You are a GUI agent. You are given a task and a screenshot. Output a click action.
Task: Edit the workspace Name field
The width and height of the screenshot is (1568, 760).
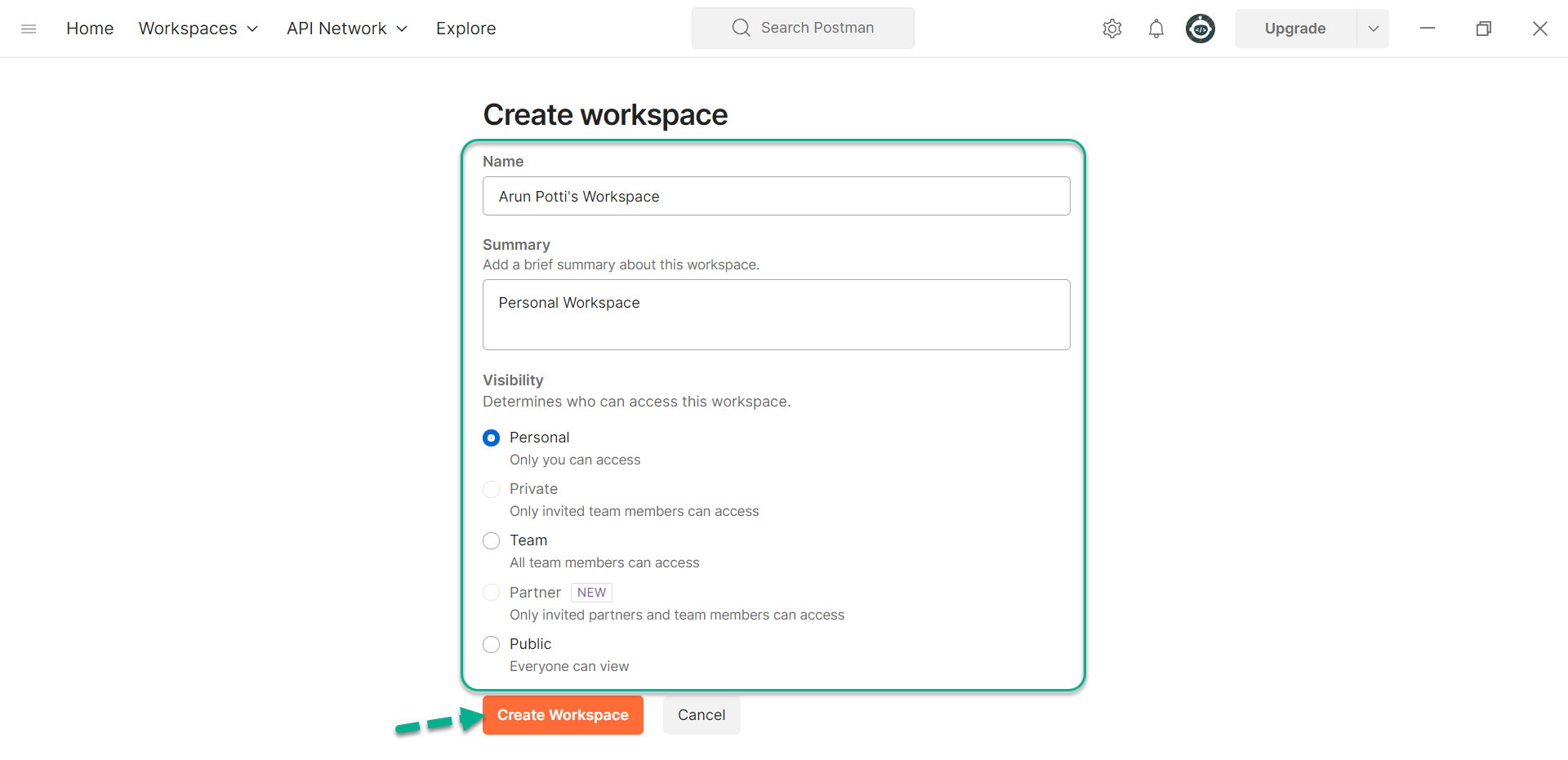(x=776, y=196)
